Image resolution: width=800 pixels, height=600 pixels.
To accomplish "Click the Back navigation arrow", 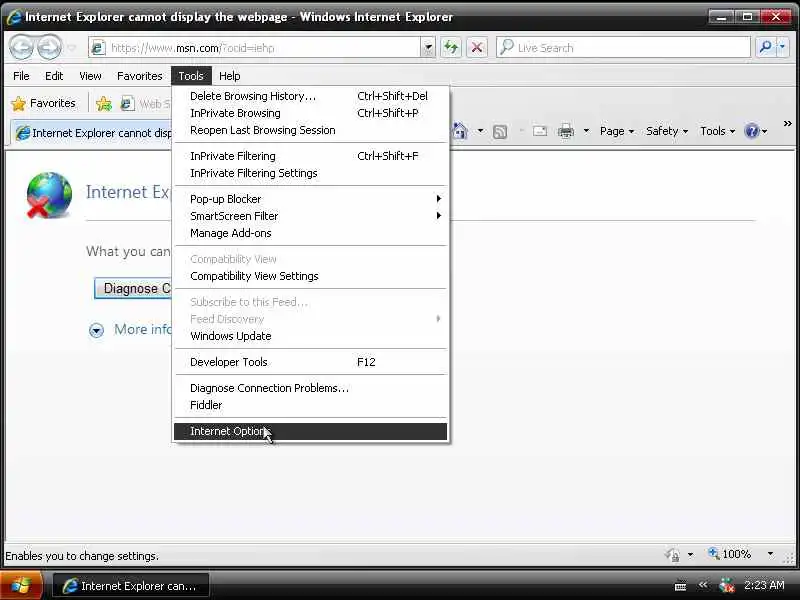I will point(21,48).
